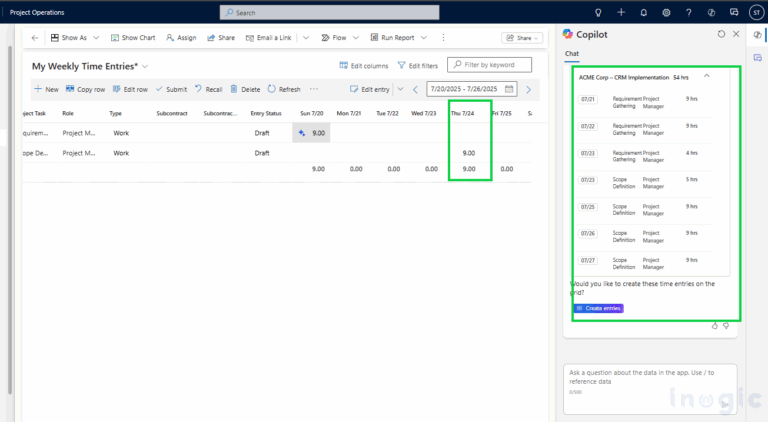Click Edit columns
This screenshot has width=768, height=422.
[364, 66]
